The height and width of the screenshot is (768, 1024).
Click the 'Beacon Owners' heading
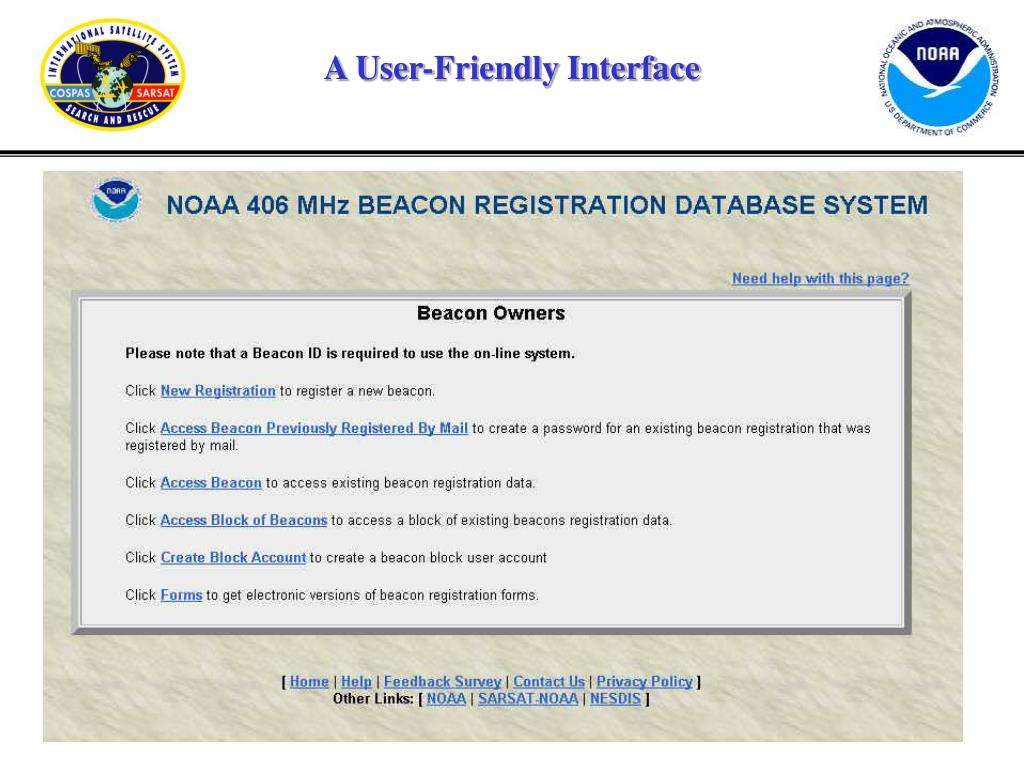click(491, 313)
